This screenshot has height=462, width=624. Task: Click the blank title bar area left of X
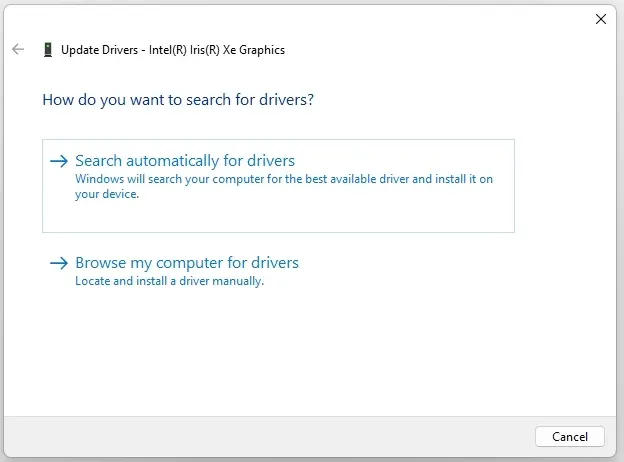300,18
